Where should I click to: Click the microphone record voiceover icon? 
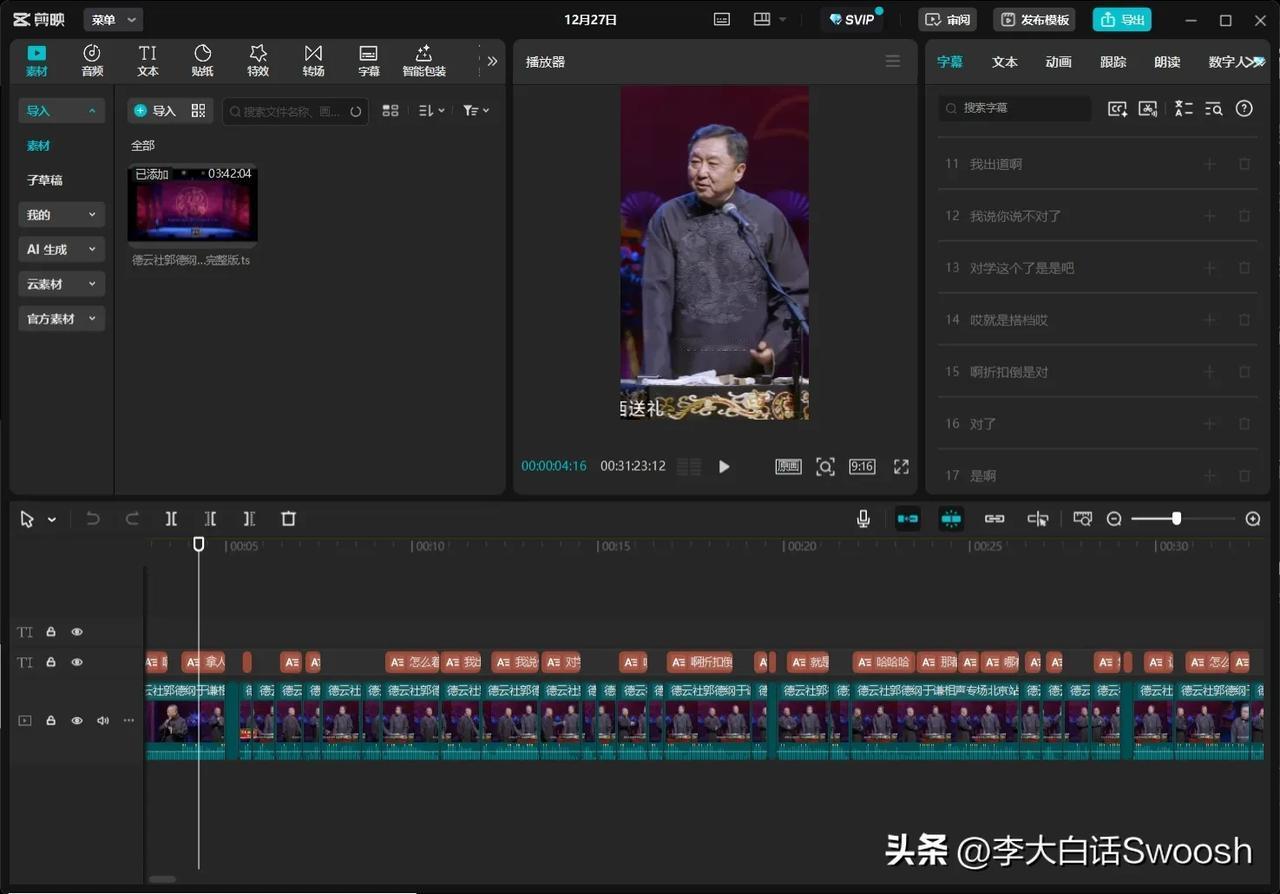click(x=863, y=519)
